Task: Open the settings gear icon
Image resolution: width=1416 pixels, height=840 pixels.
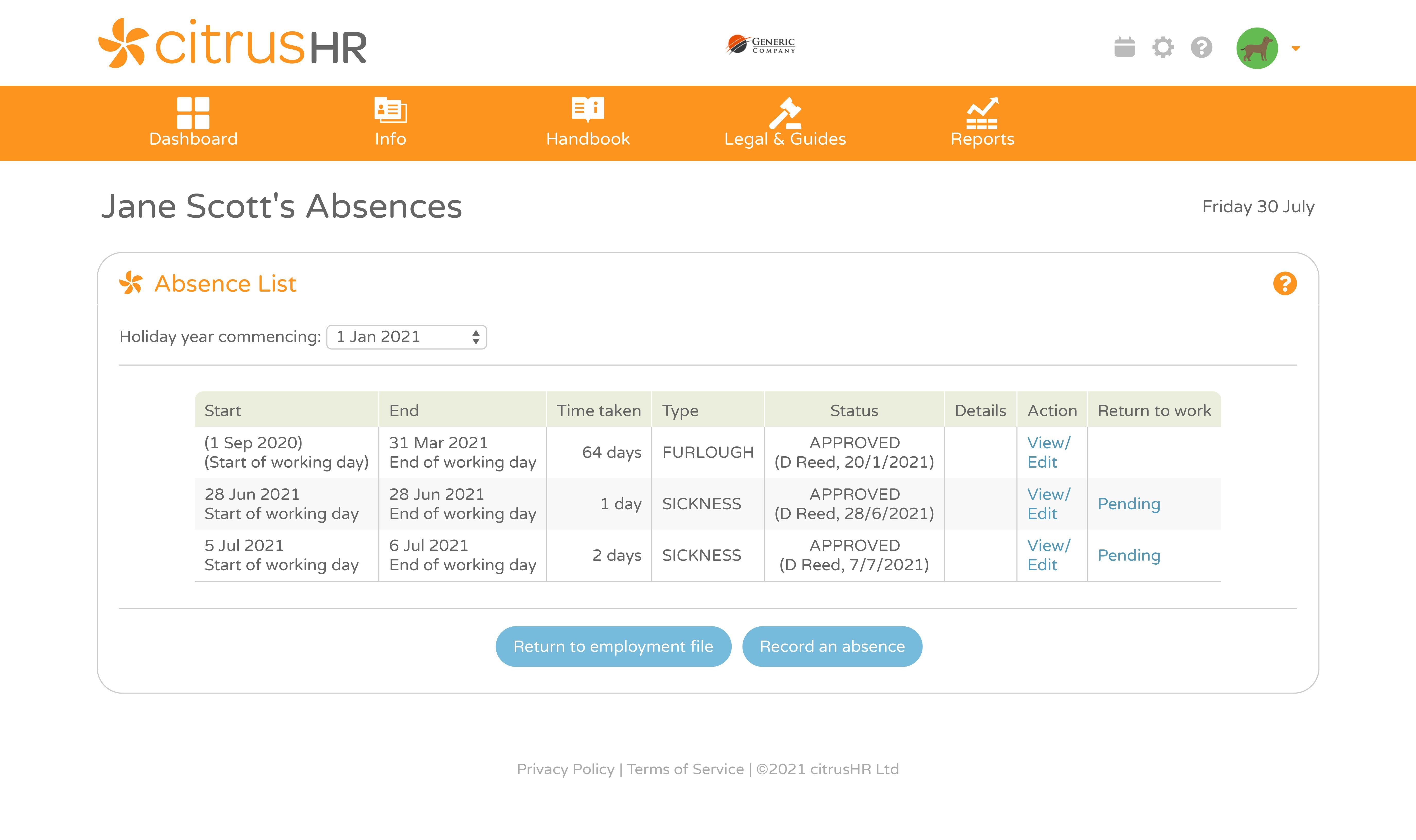Action: [1163, 47]
